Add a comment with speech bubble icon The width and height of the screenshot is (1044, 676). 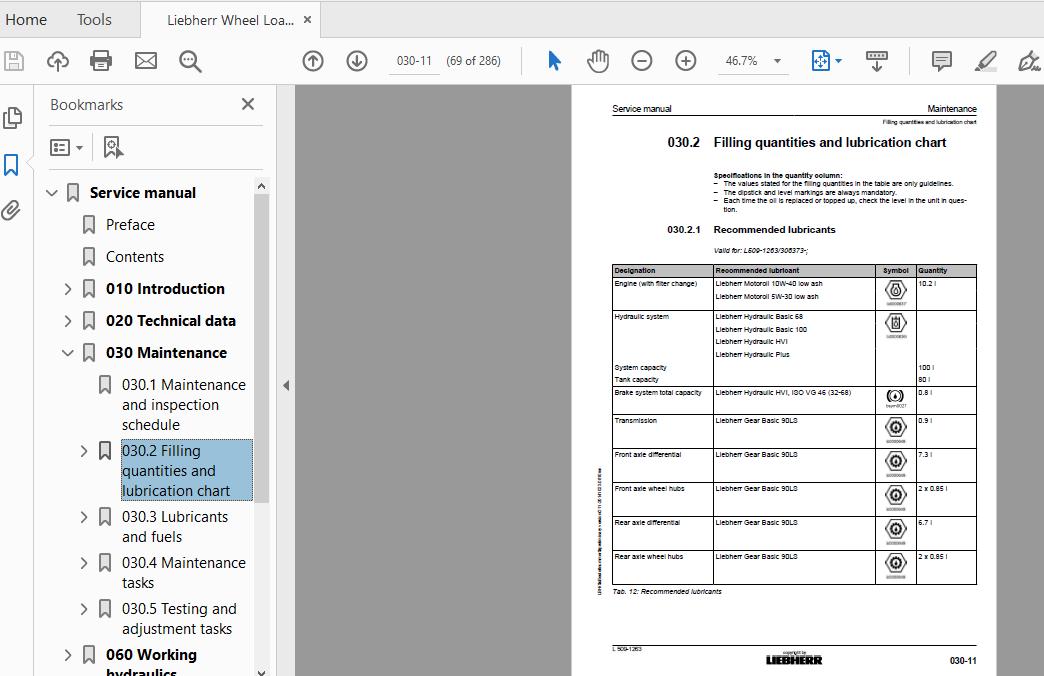[941, 61]
